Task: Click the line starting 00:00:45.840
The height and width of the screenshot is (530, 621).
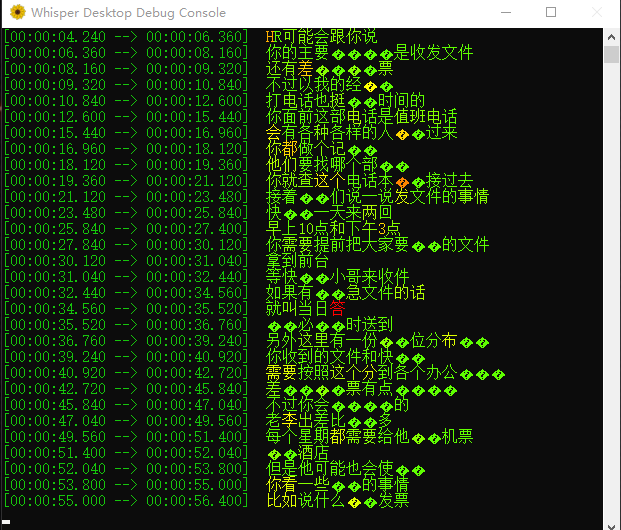Action: point(206,404)
